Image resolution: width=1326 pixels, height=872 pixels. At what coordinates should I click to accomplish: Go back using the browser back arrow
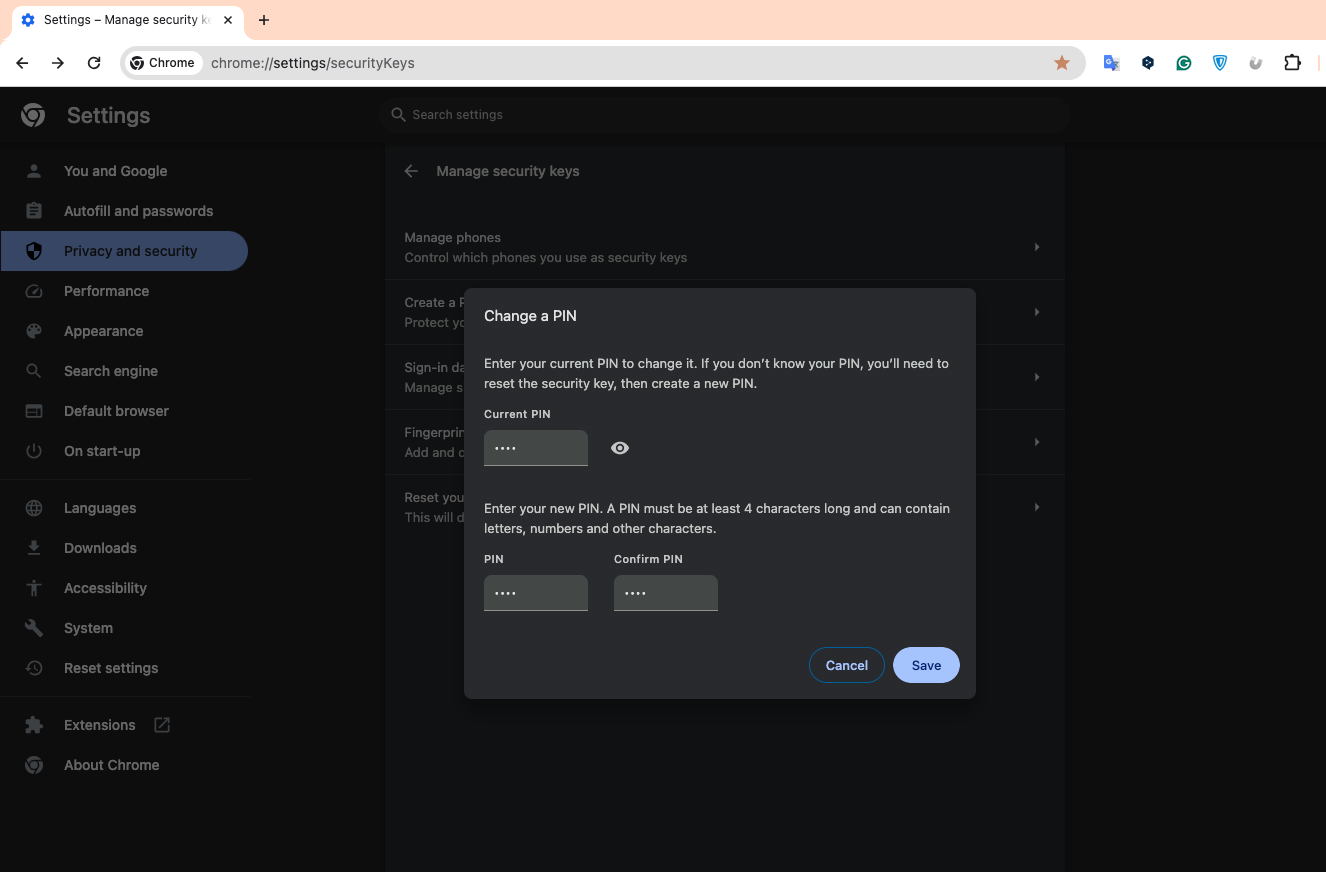(x=22, y=63)
